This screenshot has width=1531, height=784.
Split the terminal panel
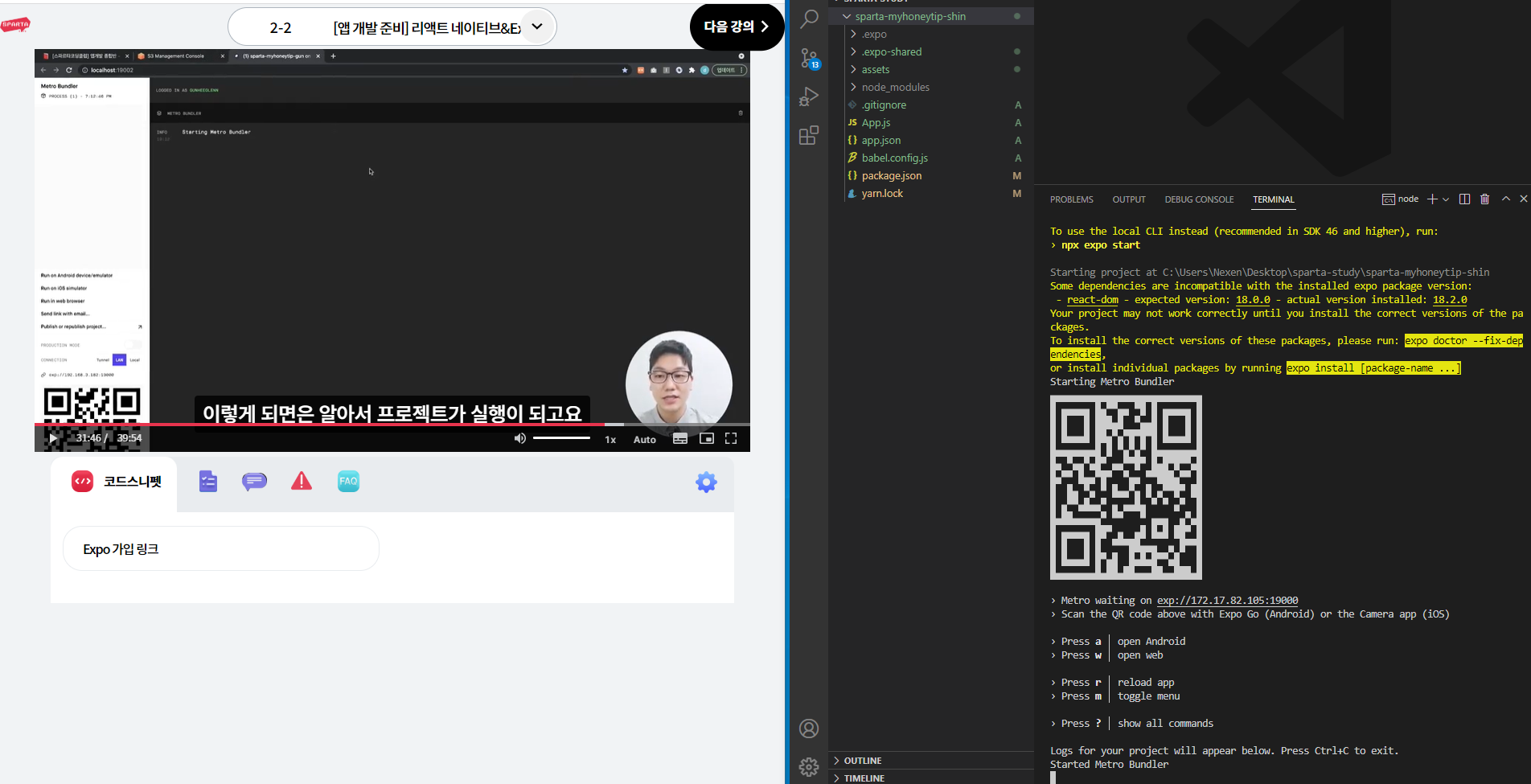pyautogui.click(x=1464, y=199)
